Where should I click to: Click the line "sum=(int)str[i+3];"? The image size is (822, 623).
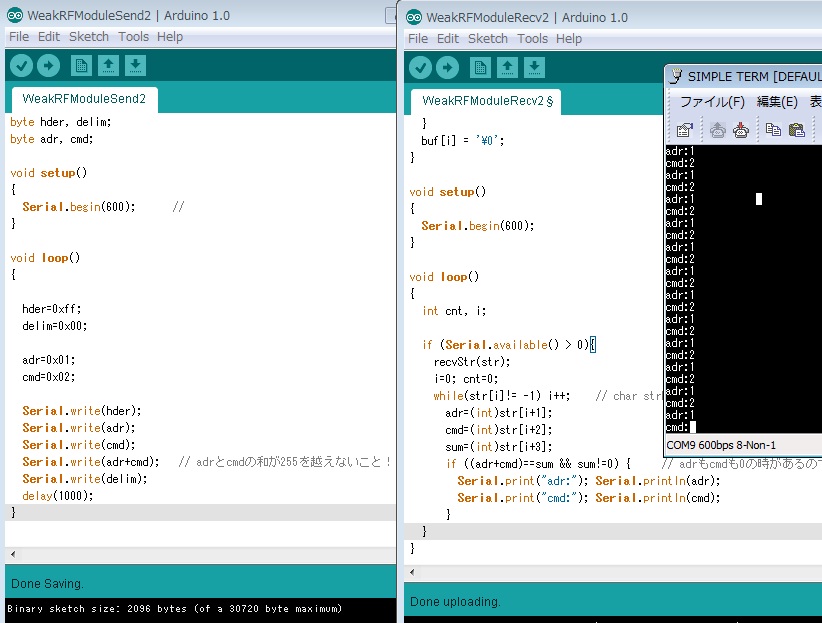click(x=499, y=447)
